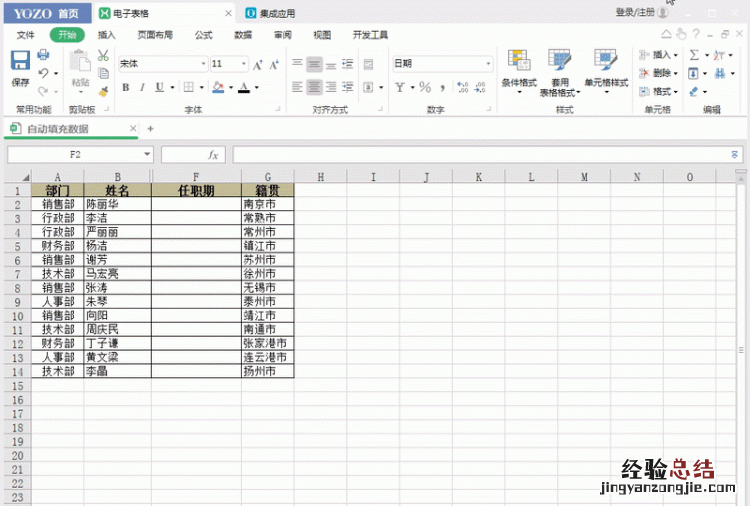Click the 条件格式 conditional formatting button
The image size is (750, 506).
click(x=518, y=70)
